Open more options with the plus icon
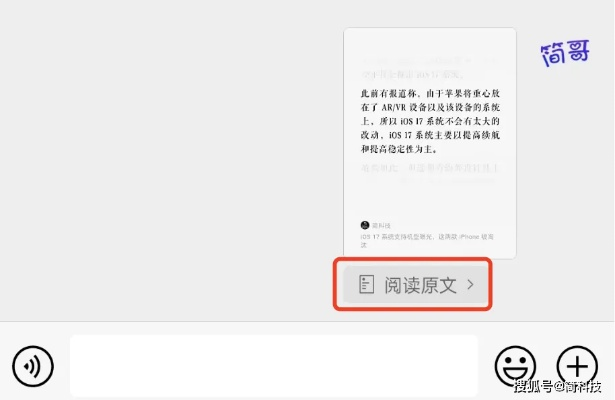 (x=577, y=366)
